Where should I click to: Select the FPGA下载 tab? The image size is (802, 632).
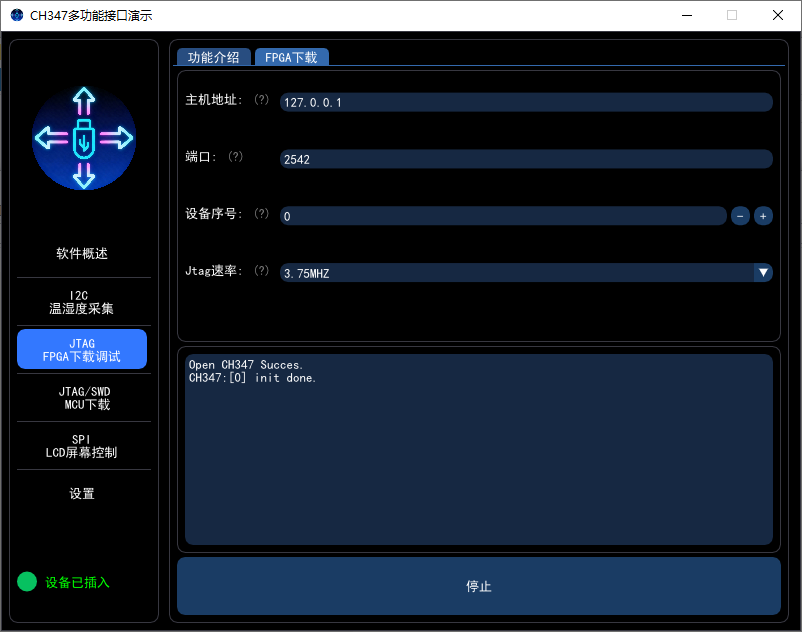coord(291,57)
